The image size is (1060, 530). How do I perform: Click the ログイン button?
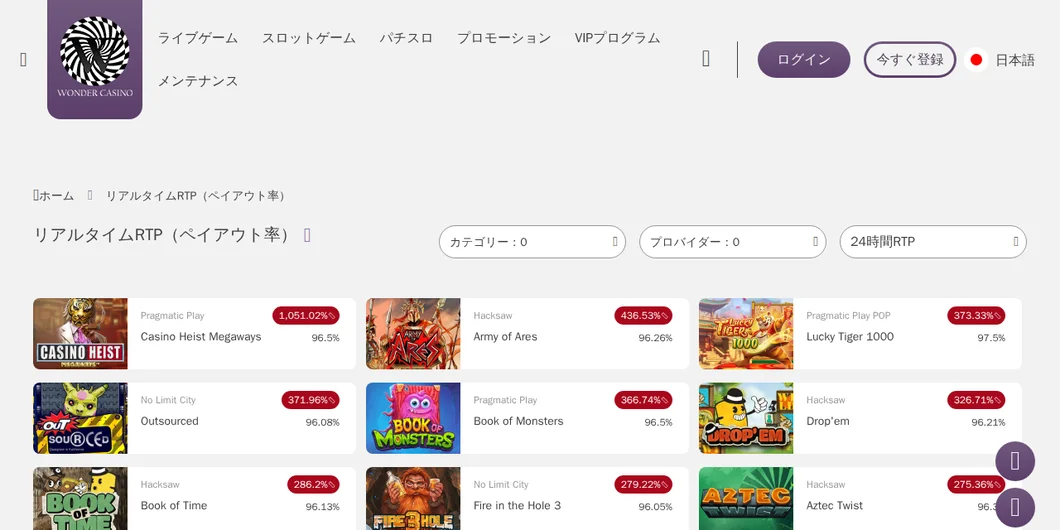click(x=804, y=59)
